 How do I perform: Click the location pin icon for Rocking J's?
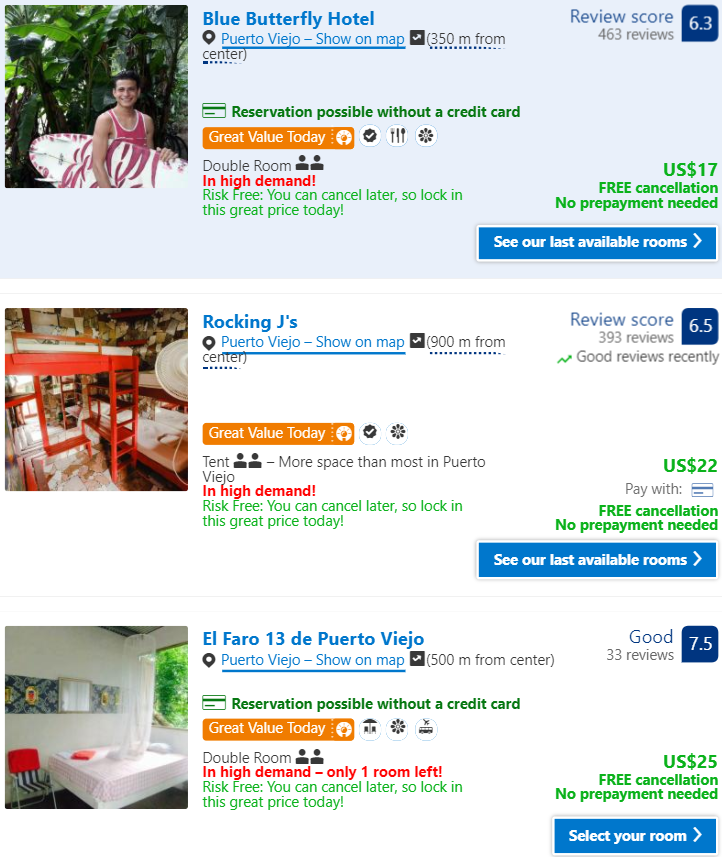pyautogui.click(x=209, y=343)
